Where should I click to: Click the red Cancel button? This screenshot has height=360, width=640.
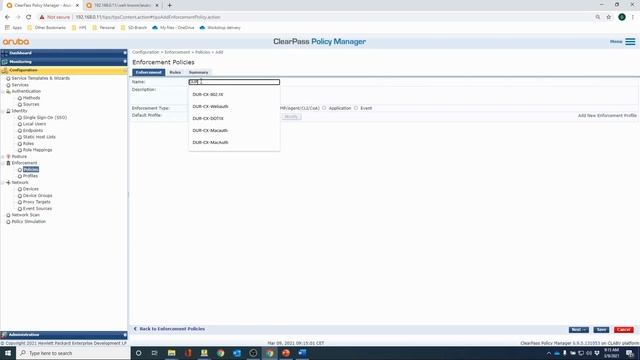624,330
